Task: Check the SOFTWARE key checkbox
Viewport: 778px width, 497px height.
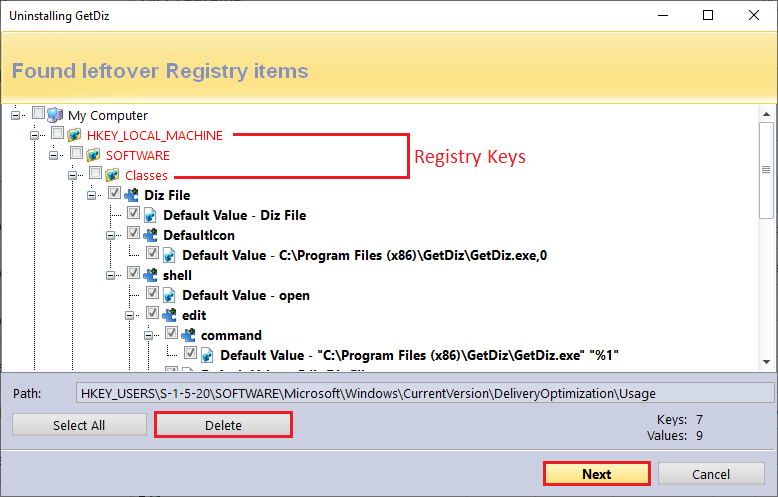Action: tap(76, 152)
